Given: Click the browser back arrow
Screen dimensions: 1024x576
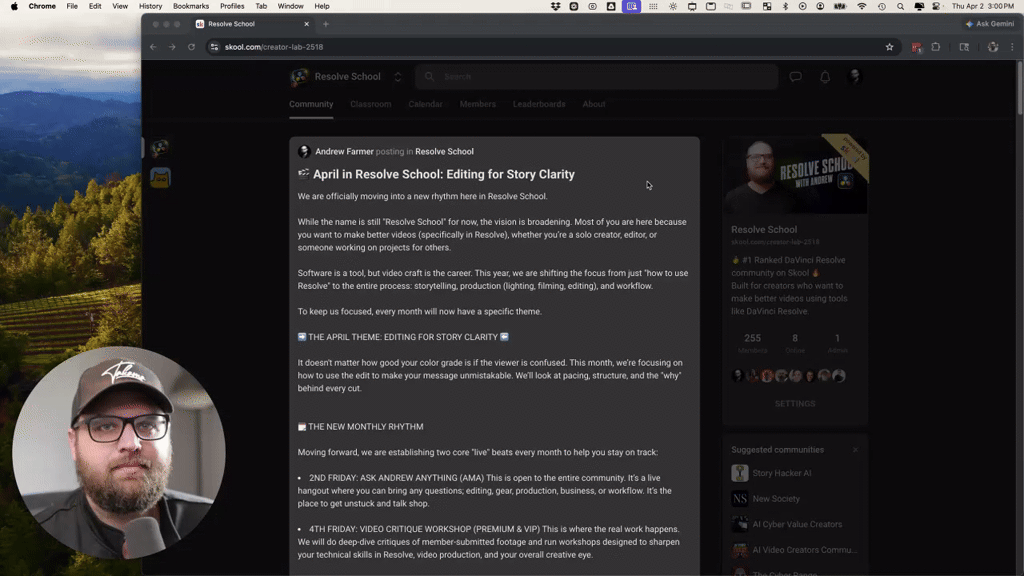Looking at the screenshot, I should point(152,46).
